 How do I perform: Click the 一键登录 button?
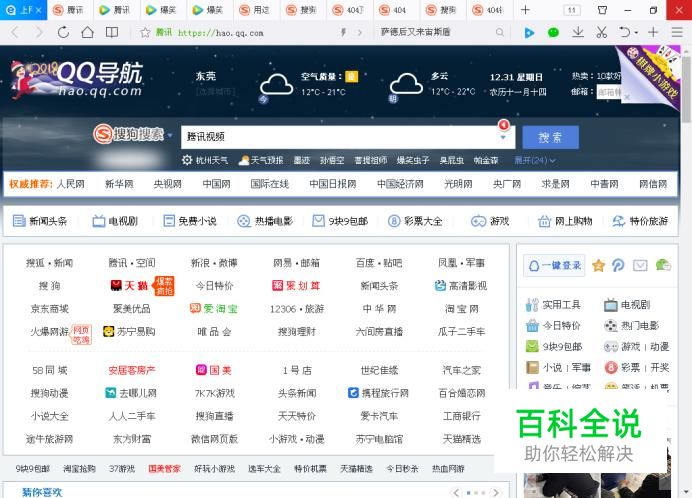coord(554,265)
